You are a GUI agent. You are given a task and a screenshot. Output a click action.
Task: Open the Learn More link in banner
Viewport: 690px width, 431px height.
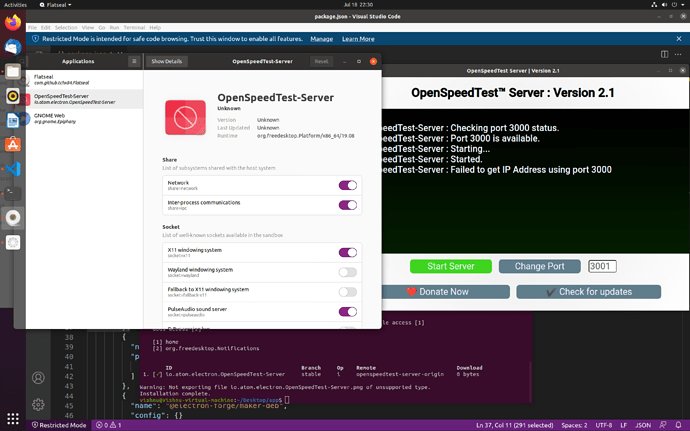click(358, 39)
